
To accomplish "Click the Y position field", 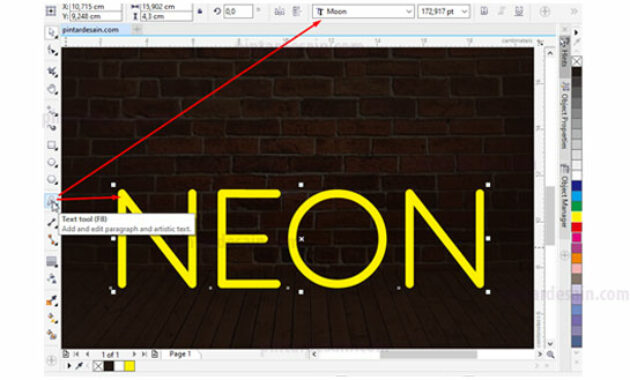I will click(96, 16).
